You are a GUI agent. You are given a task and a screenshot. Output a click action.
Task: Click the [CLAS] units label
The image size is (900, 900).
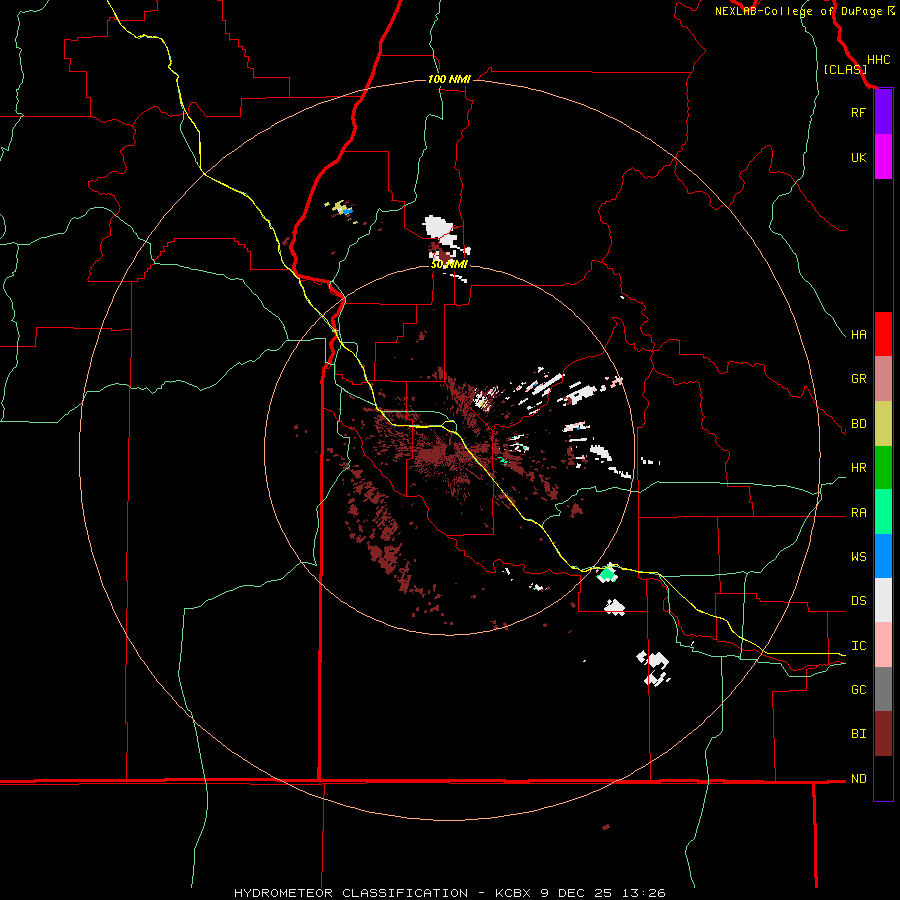pos(845,69)
